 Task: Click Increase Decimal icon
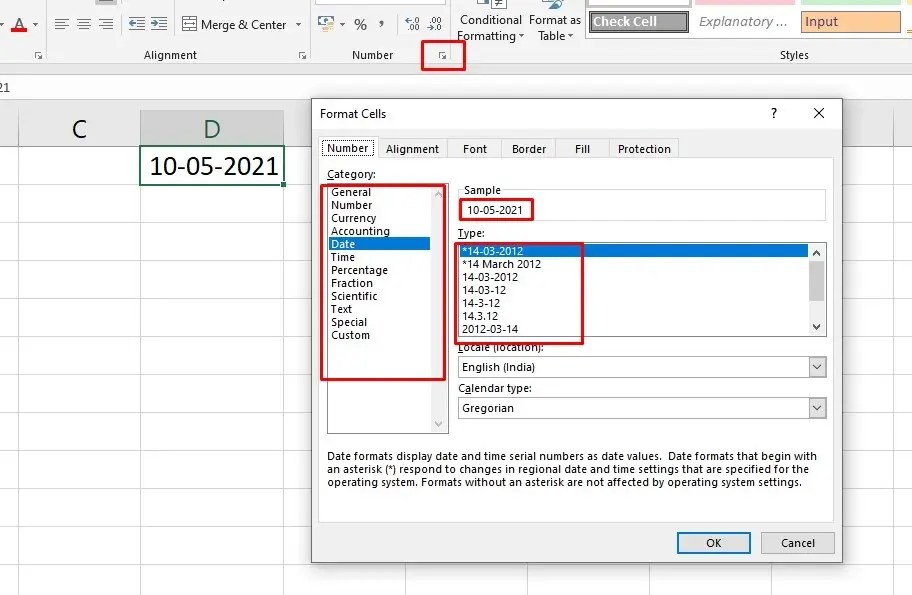pyautogui.click(x=412, y=24)
